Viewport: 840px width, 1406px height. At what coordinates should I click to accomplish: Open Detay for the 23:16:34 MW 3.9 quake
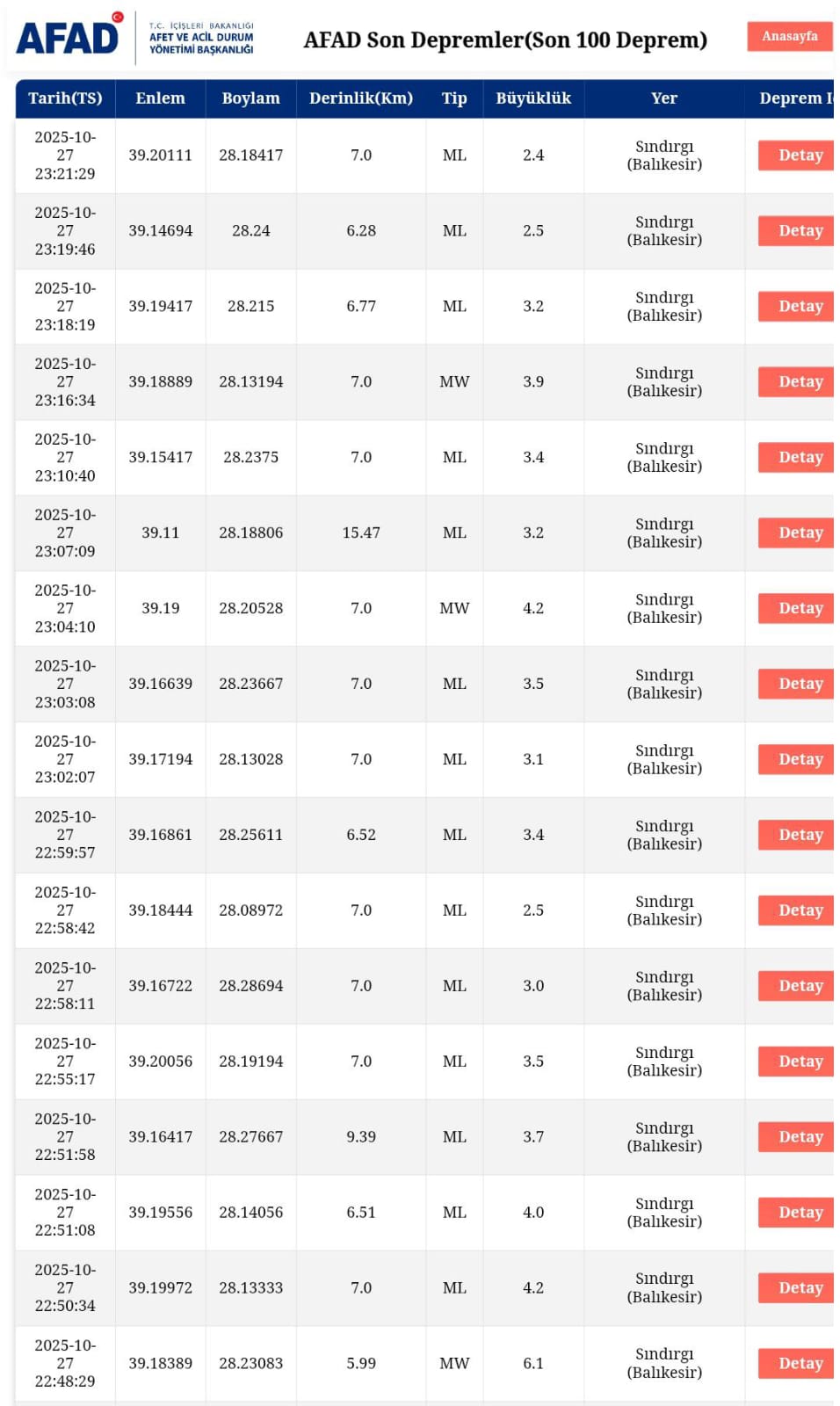tap(800, 382)
